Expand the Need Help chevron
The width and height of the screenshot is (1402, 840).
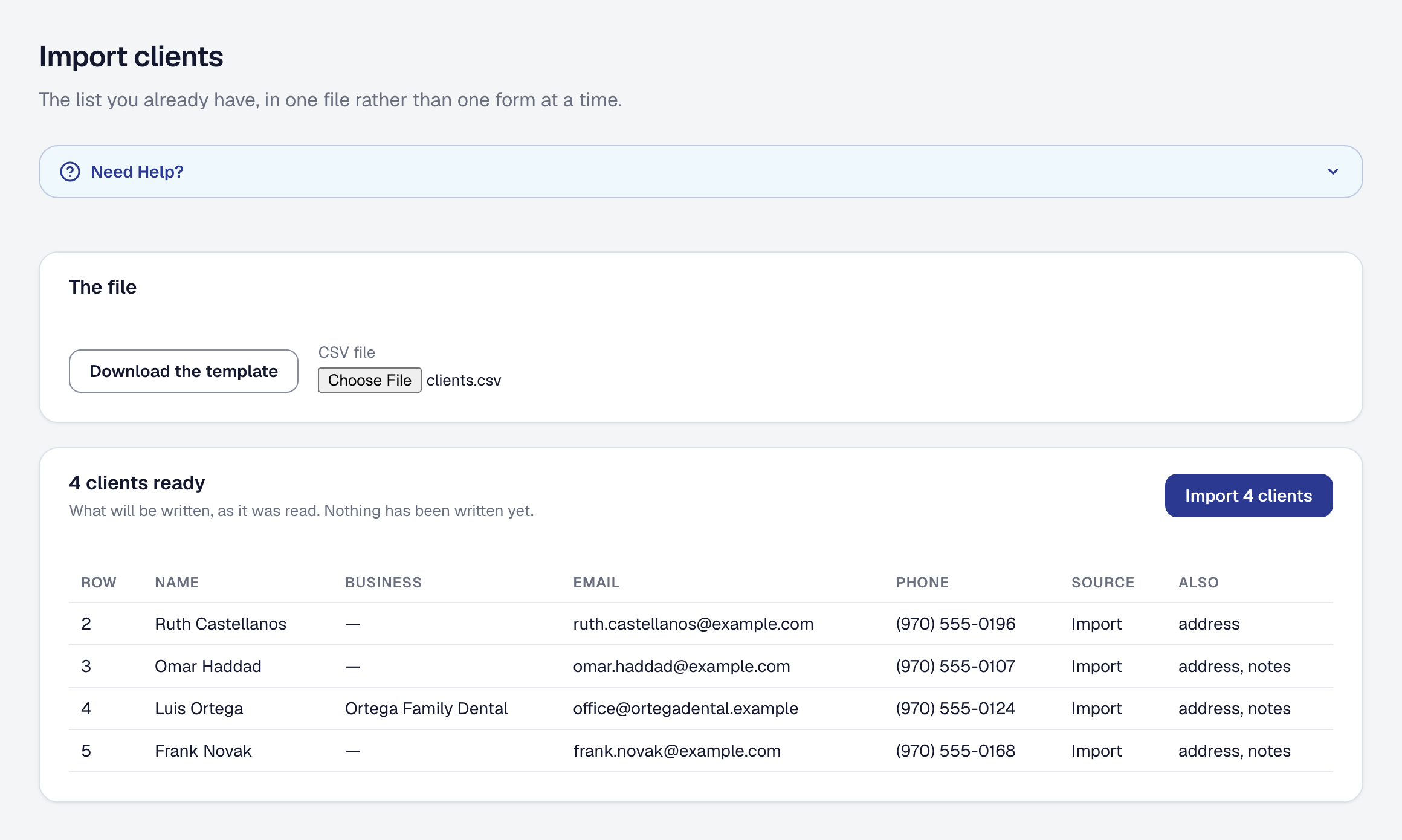pyautogui.click(x=1333, y=172)
